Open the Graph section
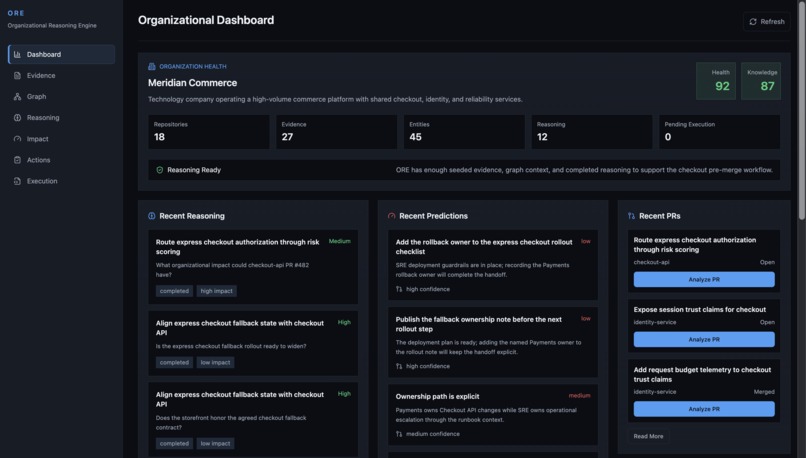The height and width of the screenshot is (458, 806). click(61, 97)
